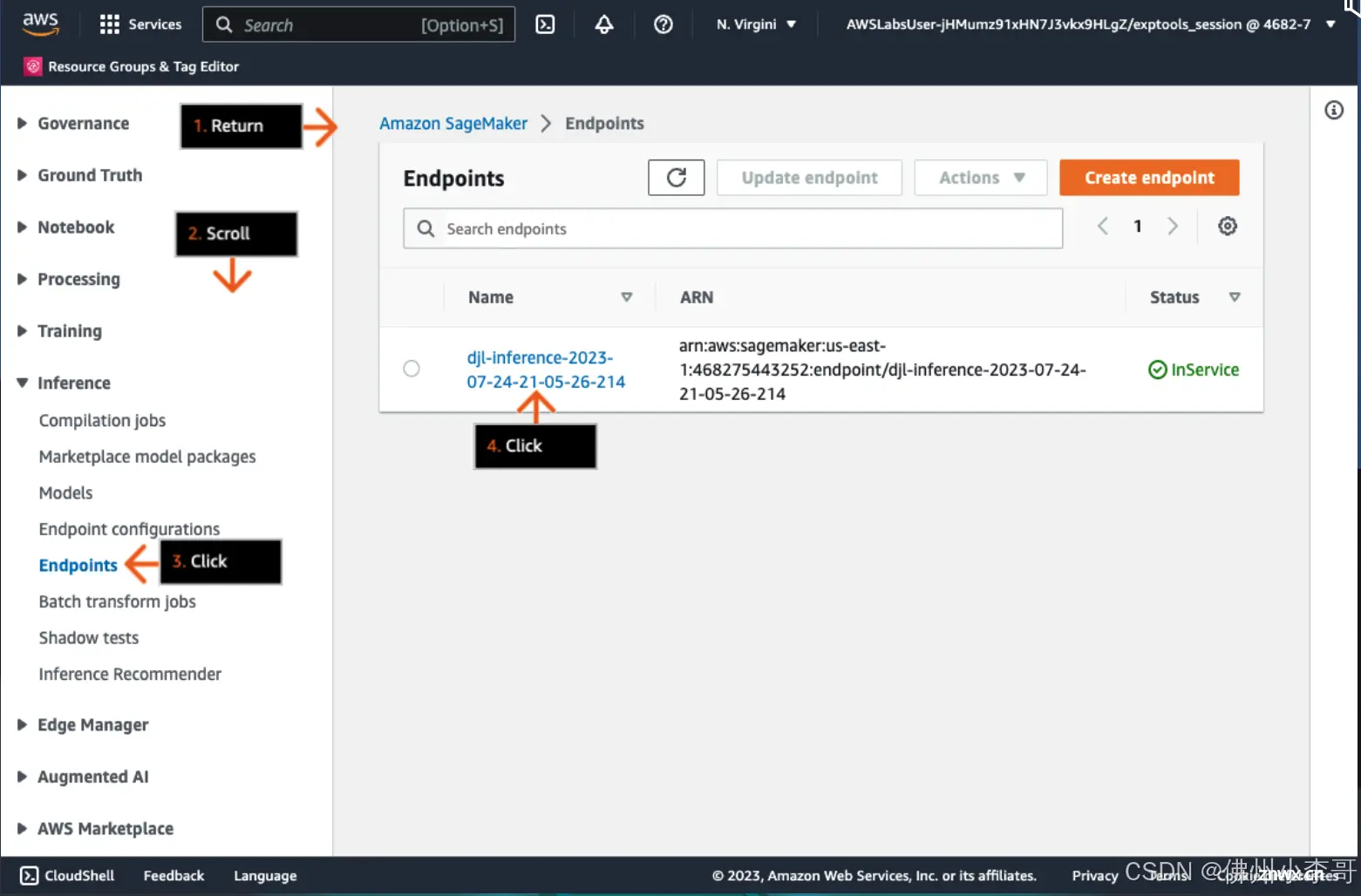Expand the Augmented AI section
Image resolution: width=1361 pixels, height=896 pixels.
click(23, 777)
